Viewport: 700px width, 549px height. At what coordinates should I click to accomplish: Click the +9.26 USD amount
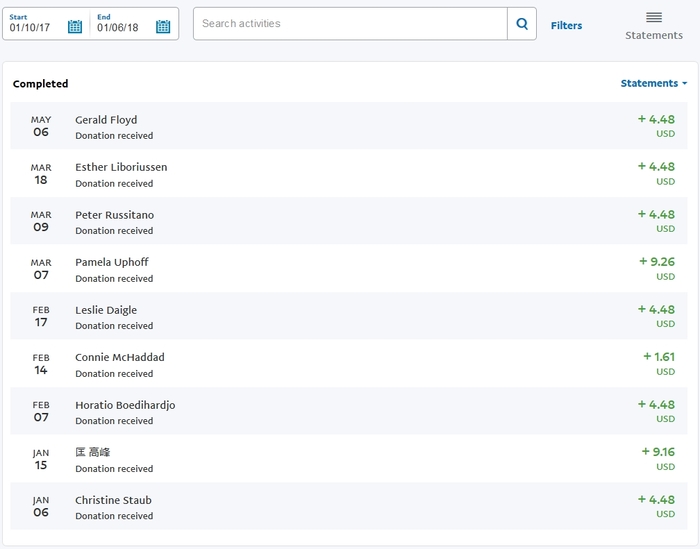(657, 262)
